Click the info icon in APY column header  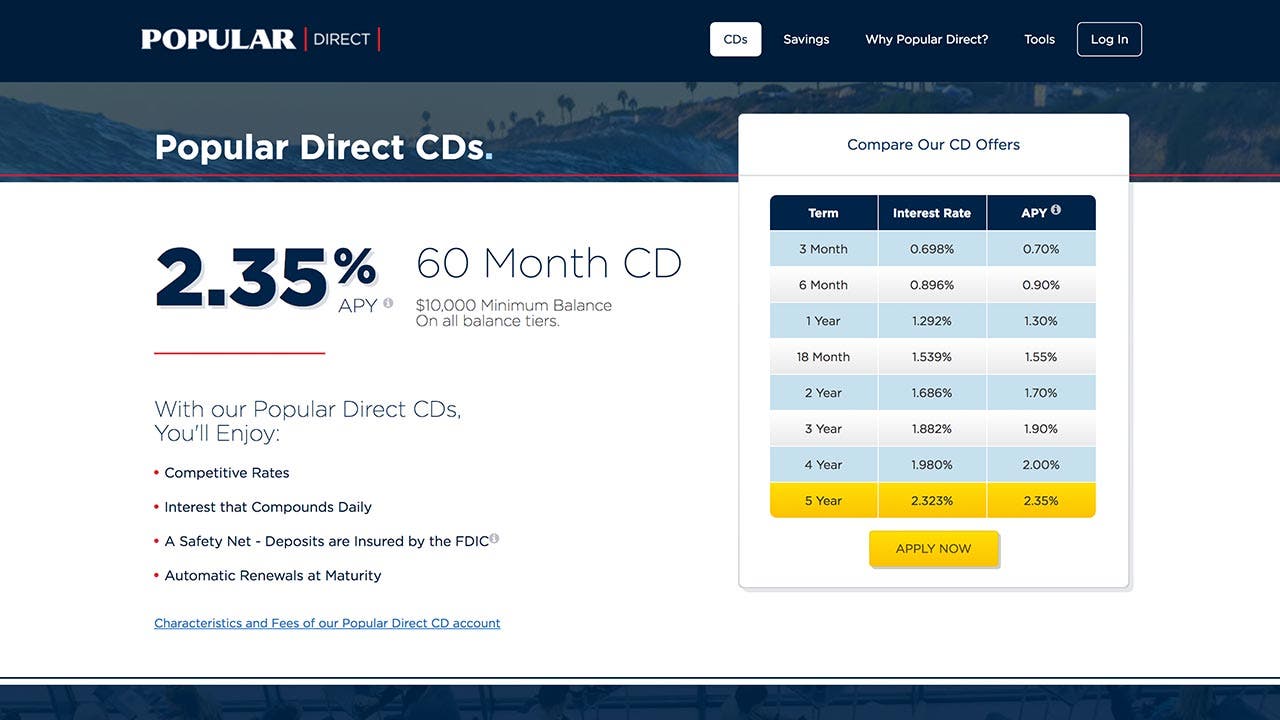1056,210
